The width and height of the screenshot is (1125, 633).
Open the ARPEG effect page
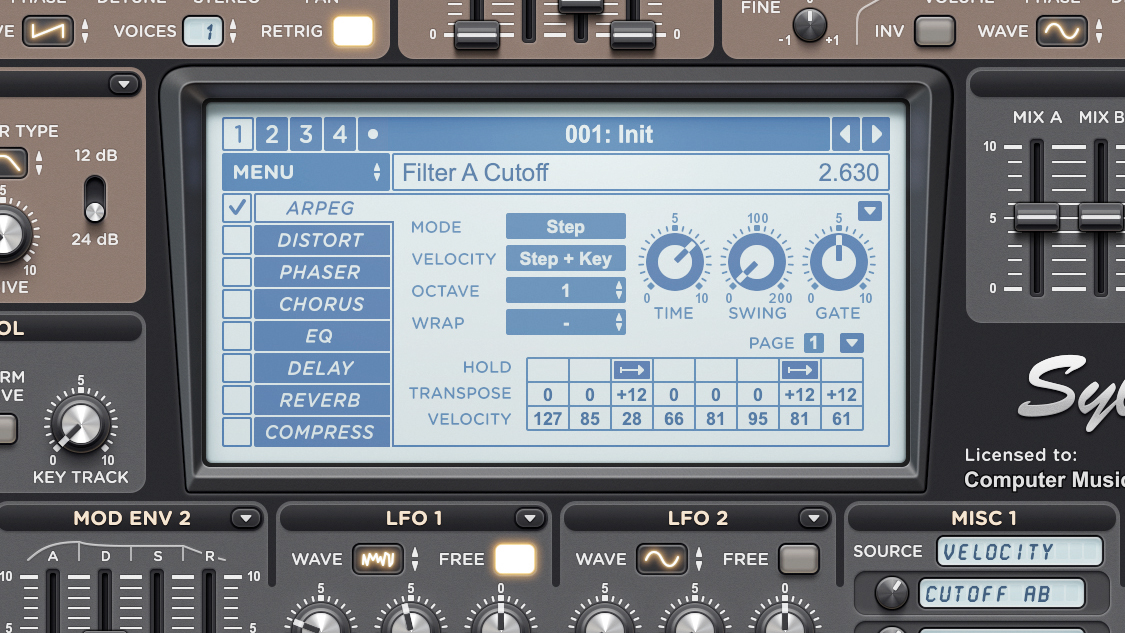coord(322,208)
